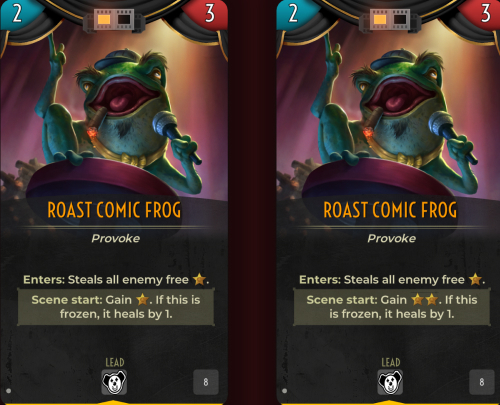Click the right card's Scene start text box
Image resolution: width=500 pixels, height=405 pixels.
click(x=392, y=307)
